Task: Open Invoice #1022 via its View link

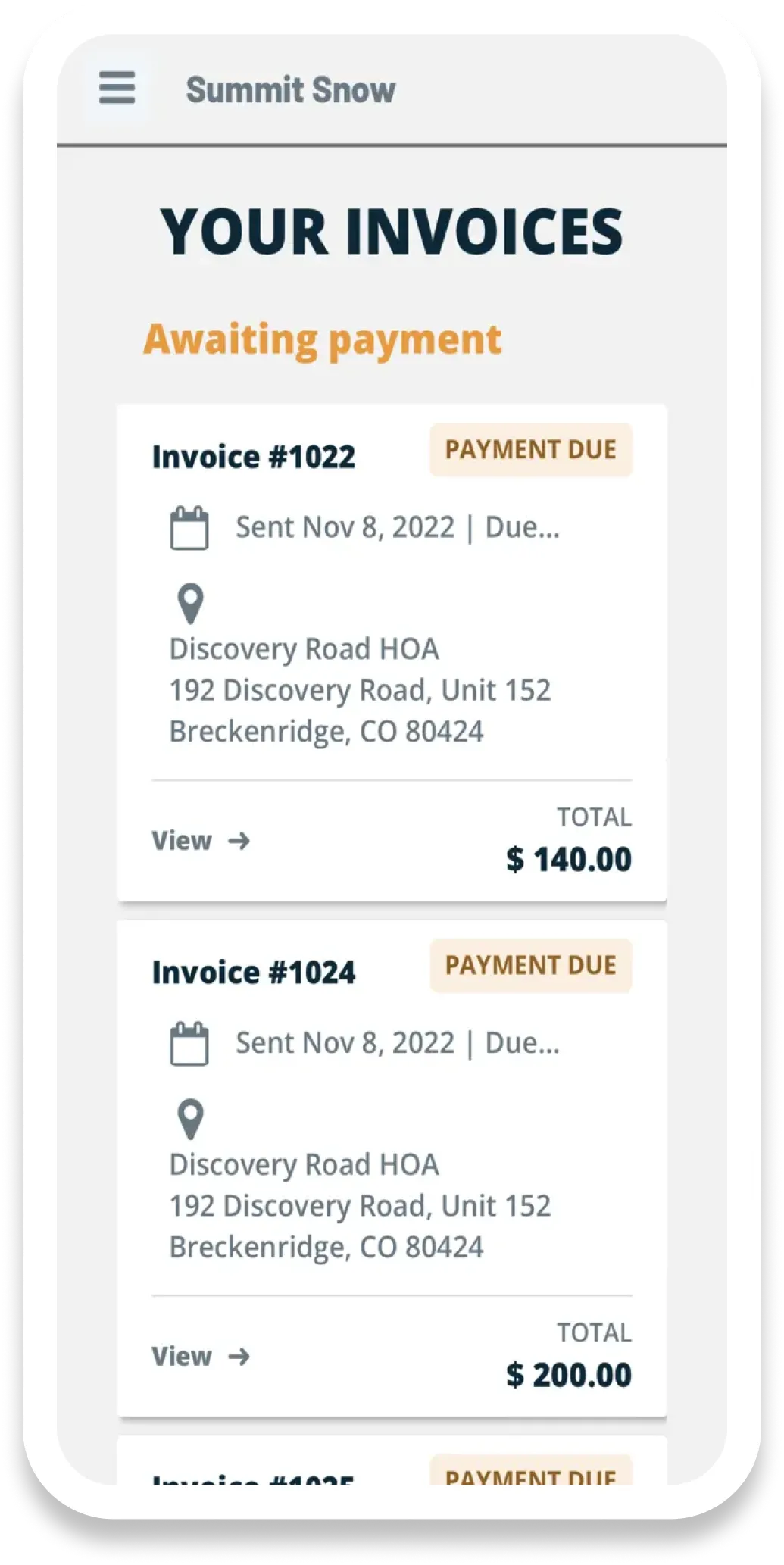Action: (183, 841)
